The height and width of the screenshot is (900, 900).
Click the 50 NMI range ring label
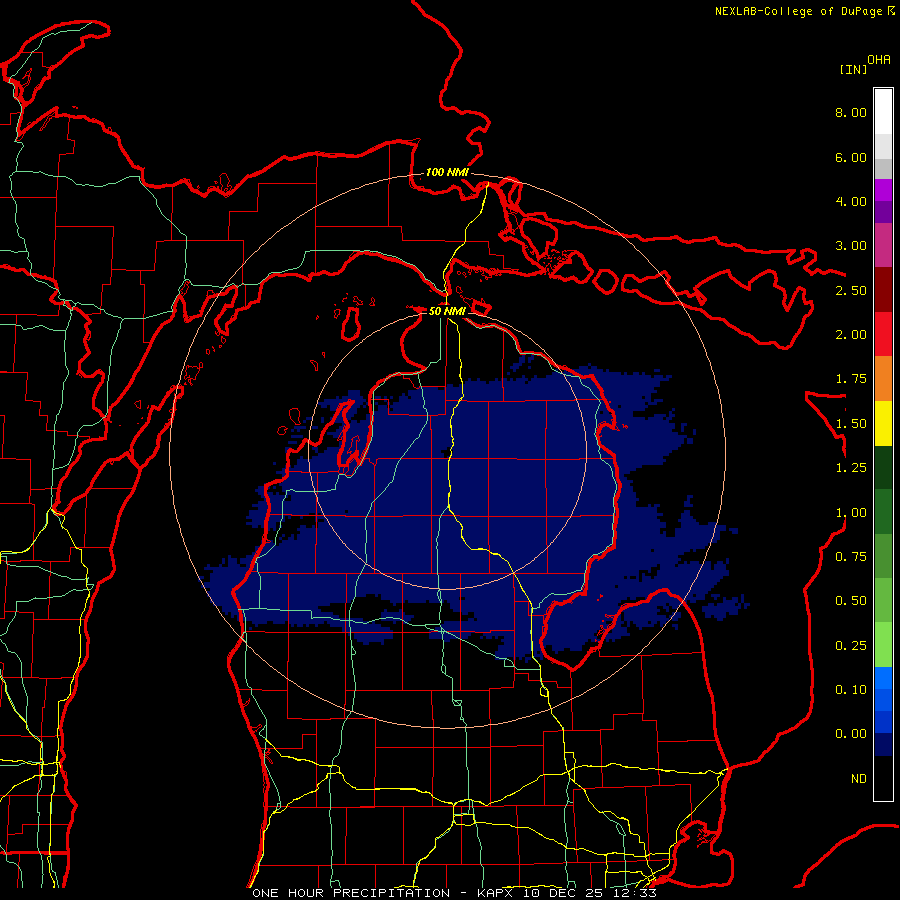pyautogui.click(x=447, y=311)
